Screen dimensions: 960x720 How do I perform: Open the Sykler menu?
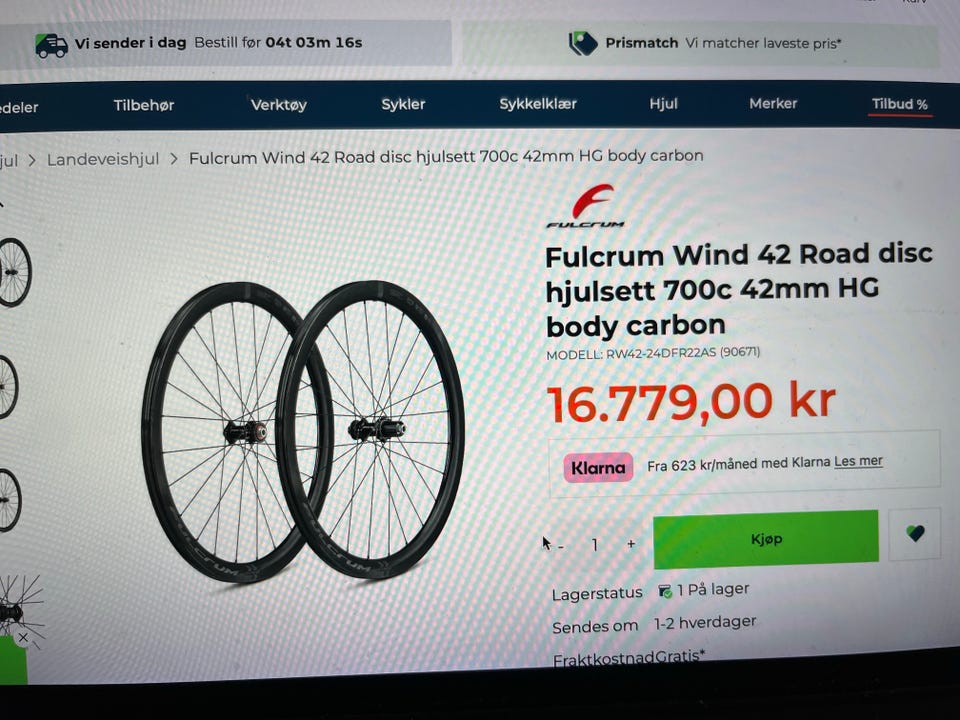coord(403,104)
